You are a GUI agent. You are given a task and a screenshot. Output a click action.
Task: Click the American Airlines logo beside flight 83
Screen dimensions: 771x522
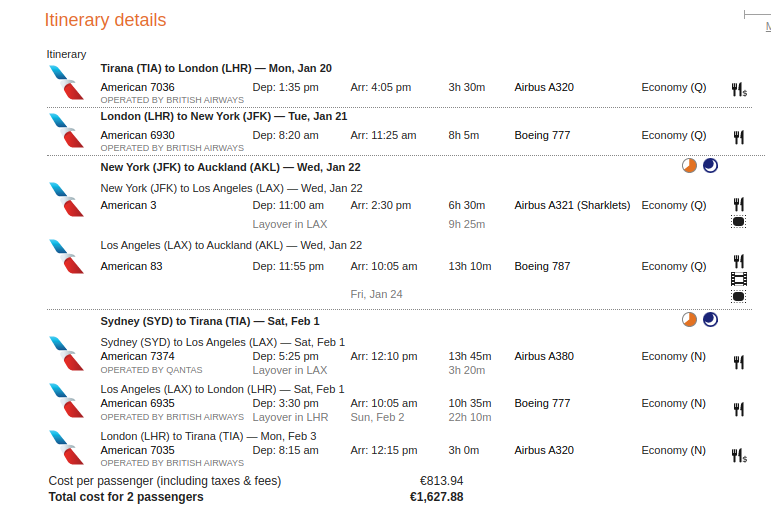66,256
